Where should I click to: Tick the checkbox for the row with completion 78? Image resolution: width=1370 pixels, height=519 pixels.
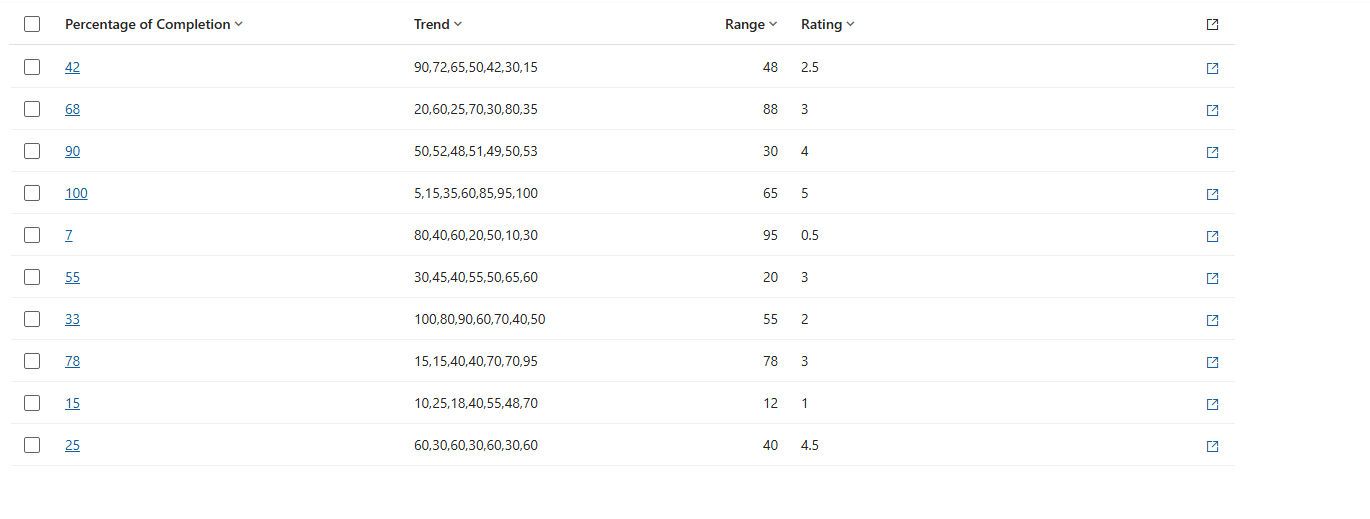point(32,361)
